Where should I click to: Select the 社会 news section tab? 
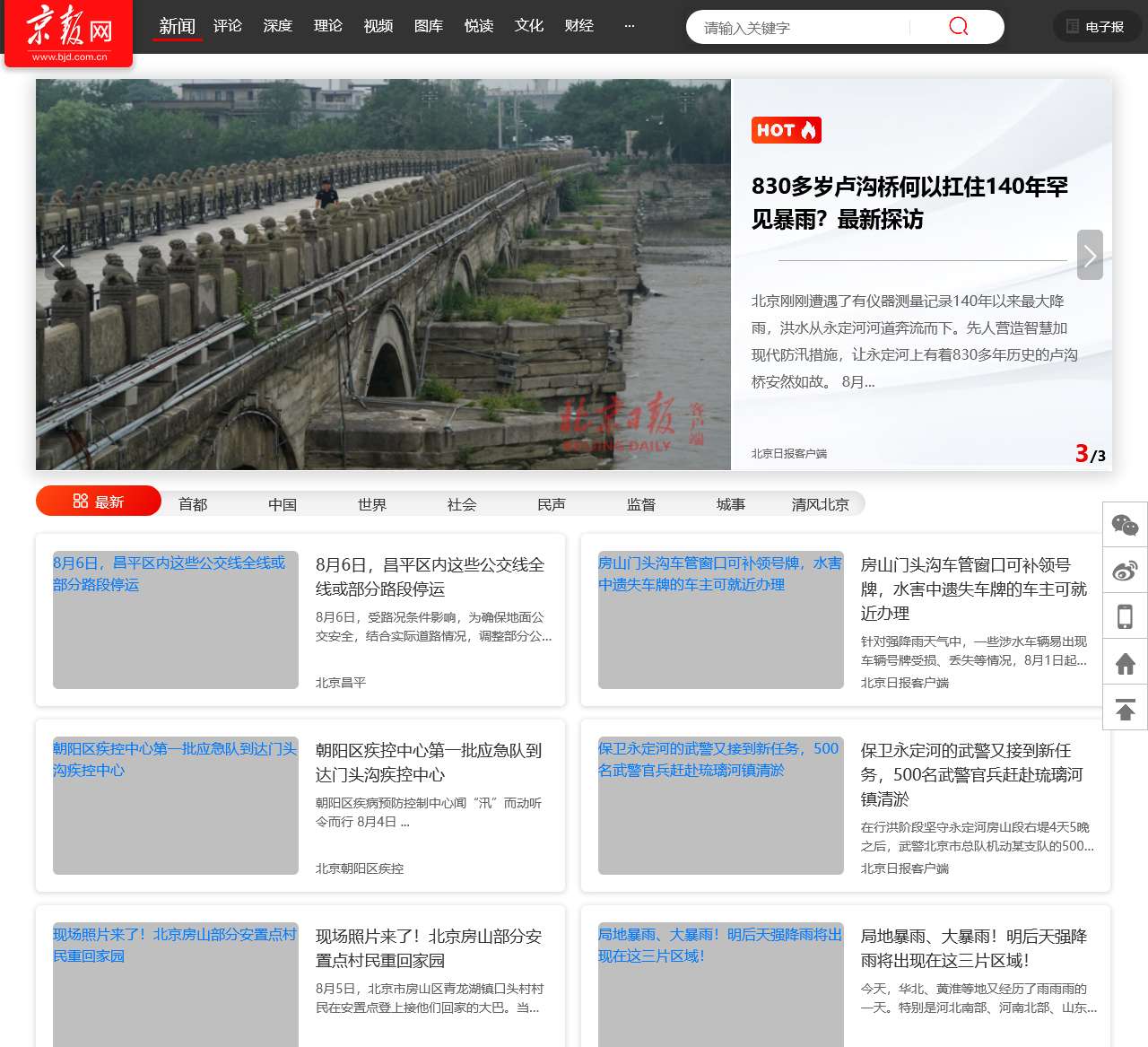(461, 504)
